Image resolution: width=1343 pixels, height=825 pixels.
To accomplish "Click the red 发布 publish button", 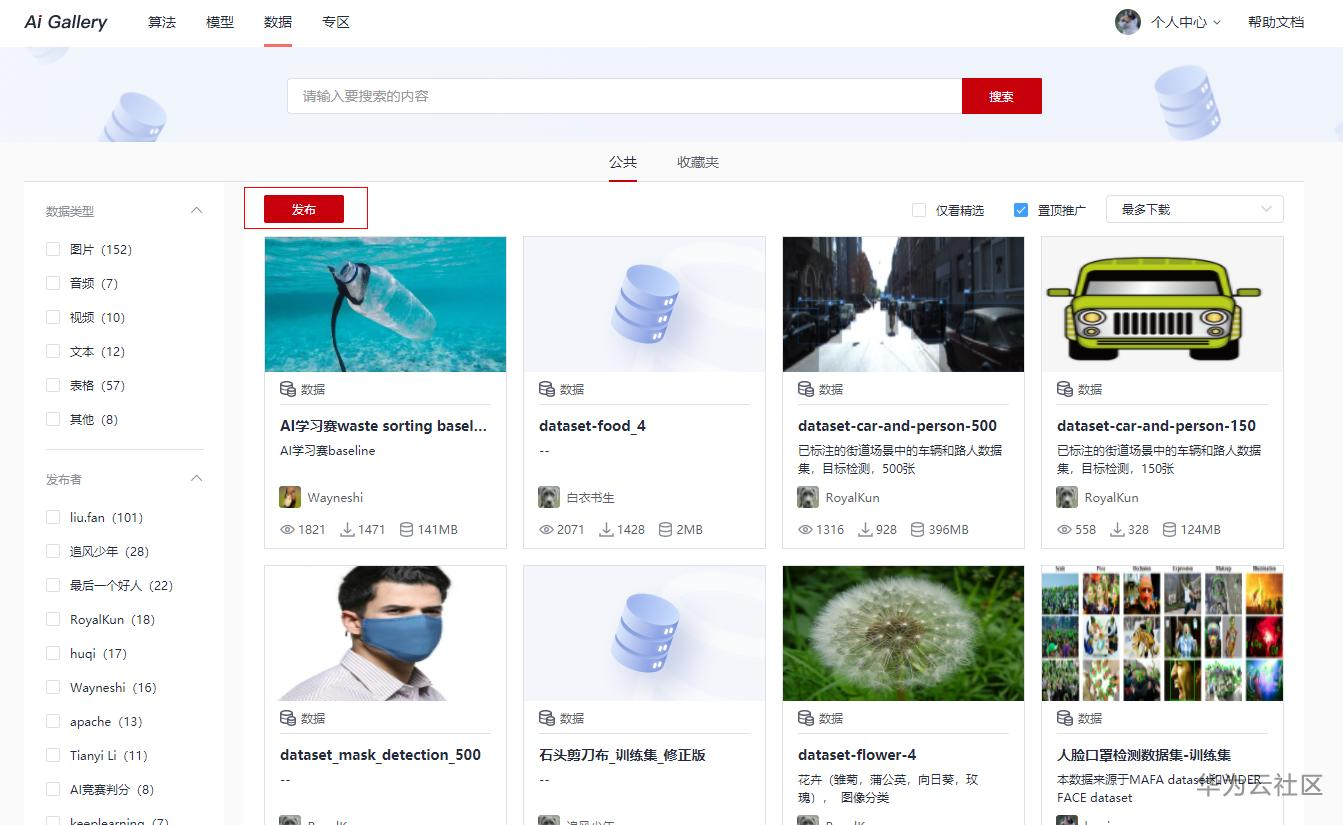I will (x=305, y=209).
